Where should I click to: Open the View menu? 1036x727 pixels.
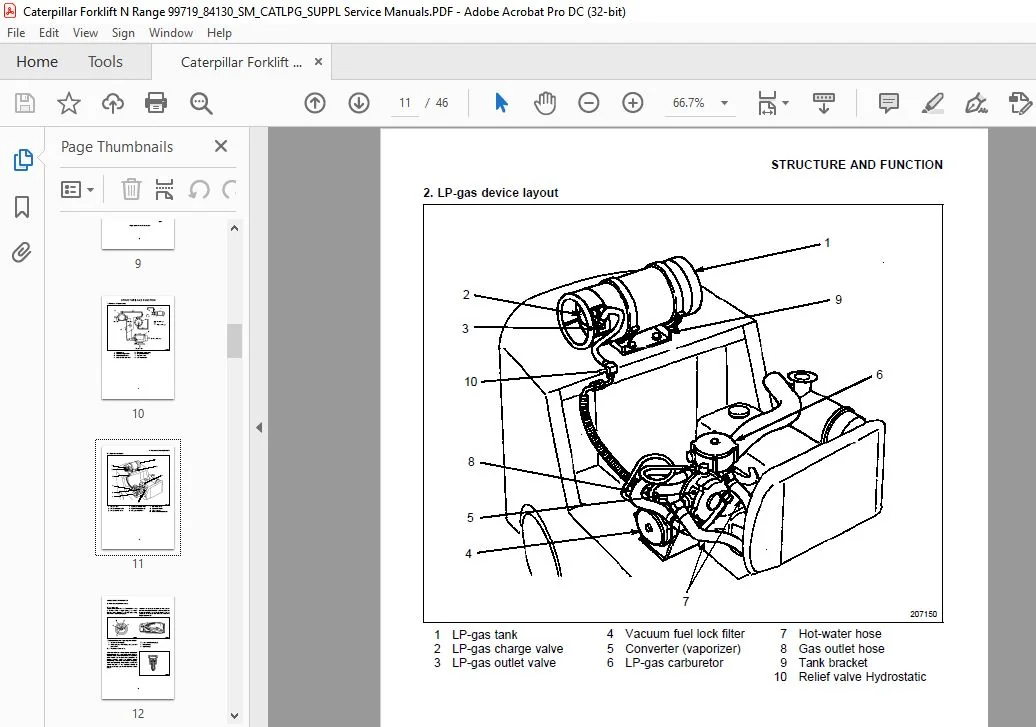coord(85,32)
